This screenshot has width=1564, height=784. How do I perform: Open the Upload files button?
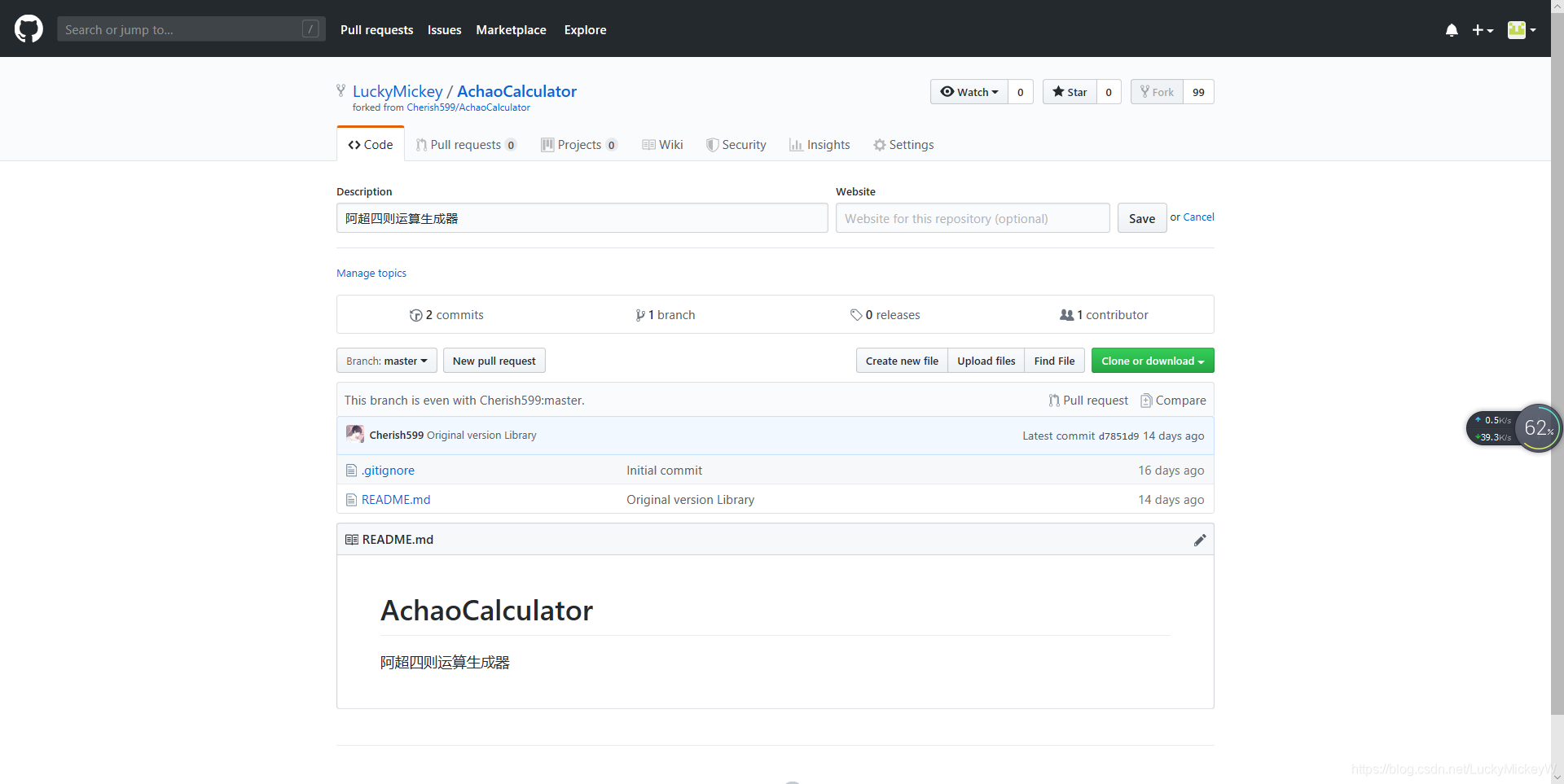pos(986,361)
